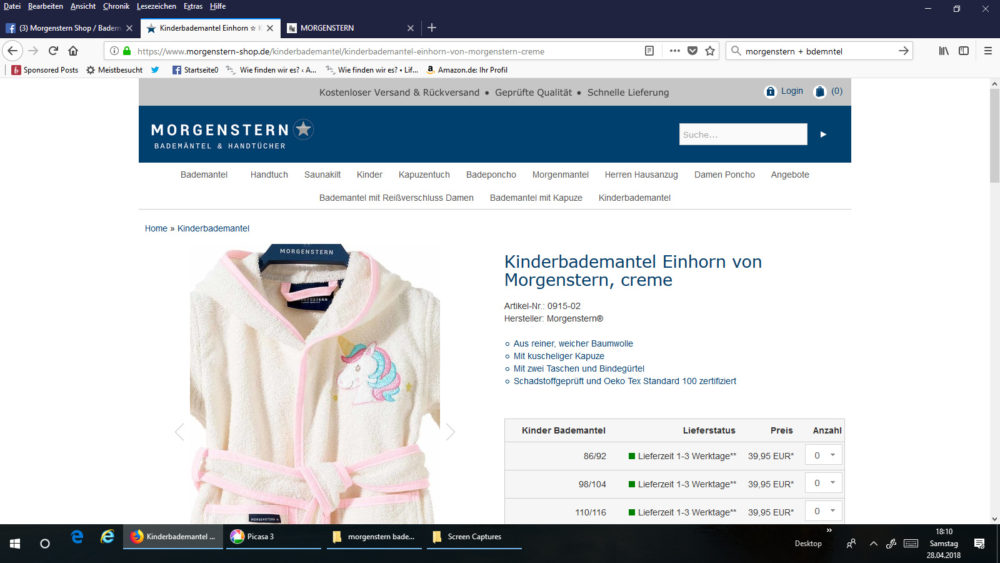Click the browser URL address field

(x=383, y=51)
